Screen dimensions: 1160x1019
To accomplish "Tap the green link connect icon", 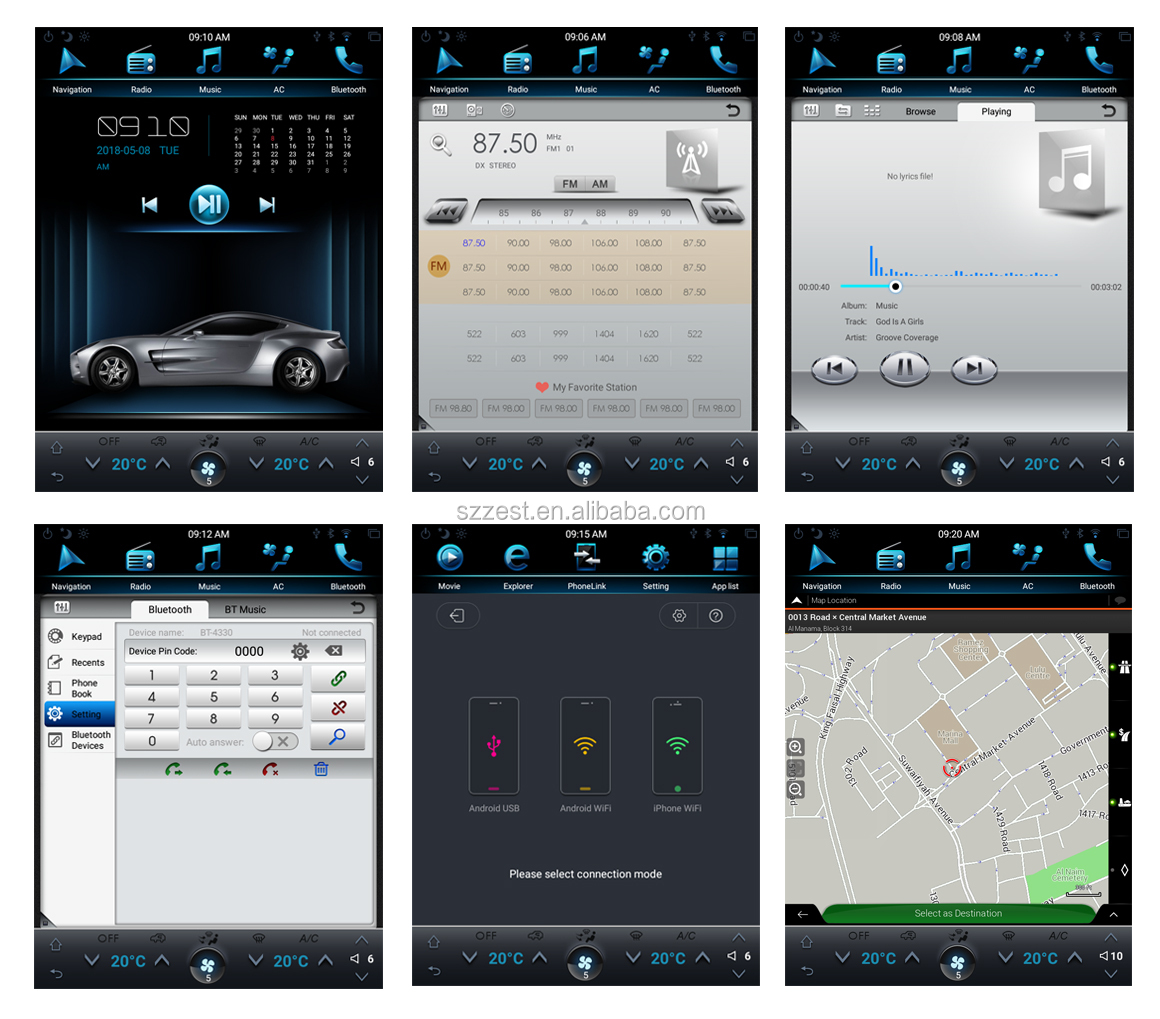I will (x=338, y=678).
